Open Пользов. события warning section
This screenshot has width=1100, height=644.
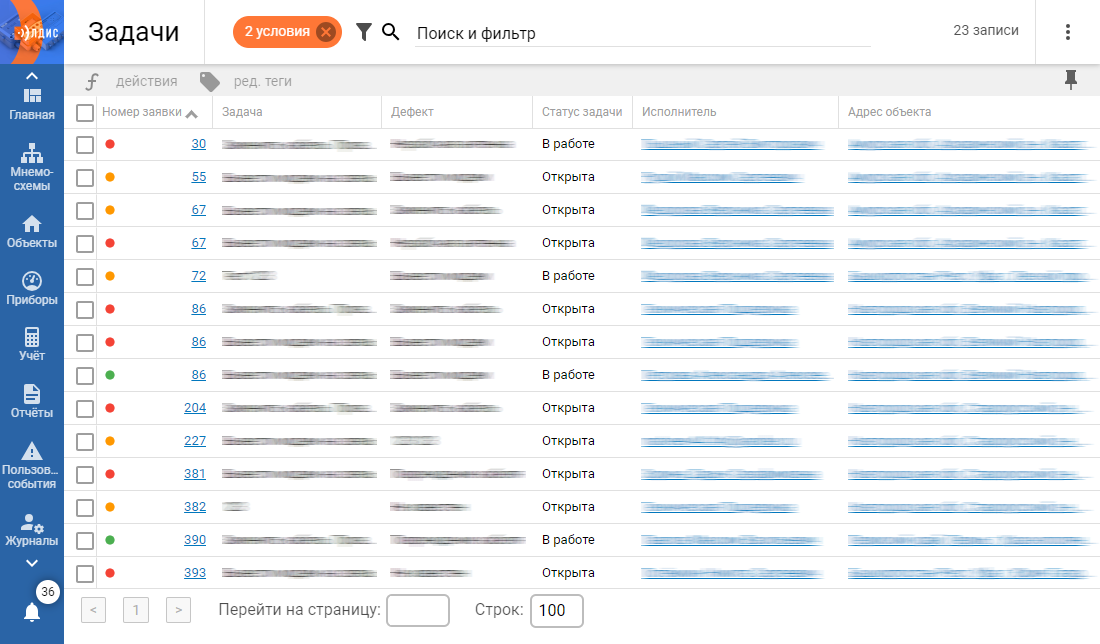tap(32, 465)
